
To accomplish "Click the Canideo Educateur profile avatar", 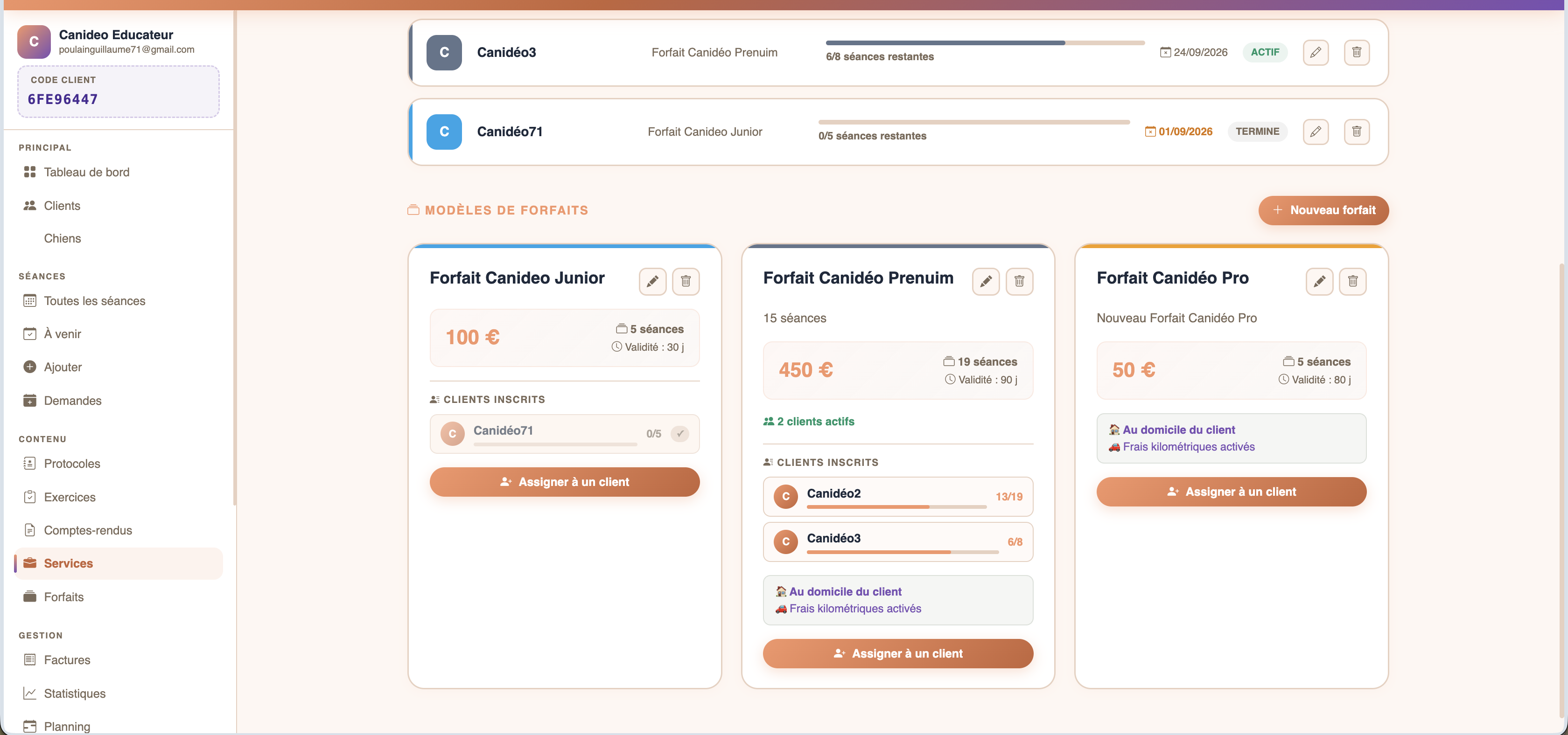I will [34, 42].
